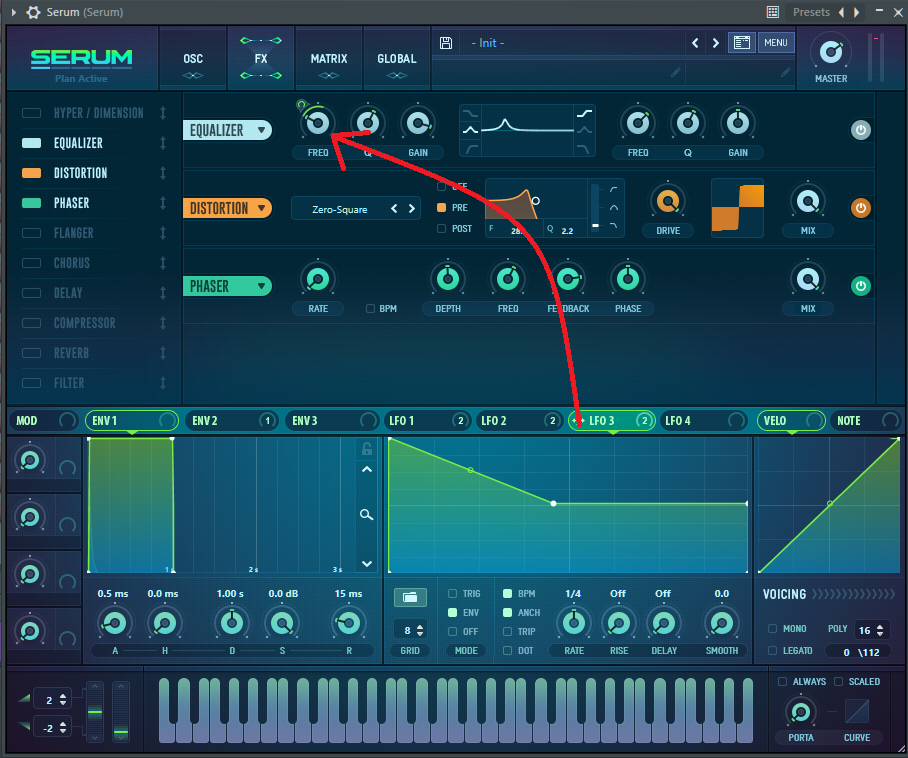Viewport: 908px width, 758px height.
Task: Power off the Distortion module
Action: tap(861, 208)
